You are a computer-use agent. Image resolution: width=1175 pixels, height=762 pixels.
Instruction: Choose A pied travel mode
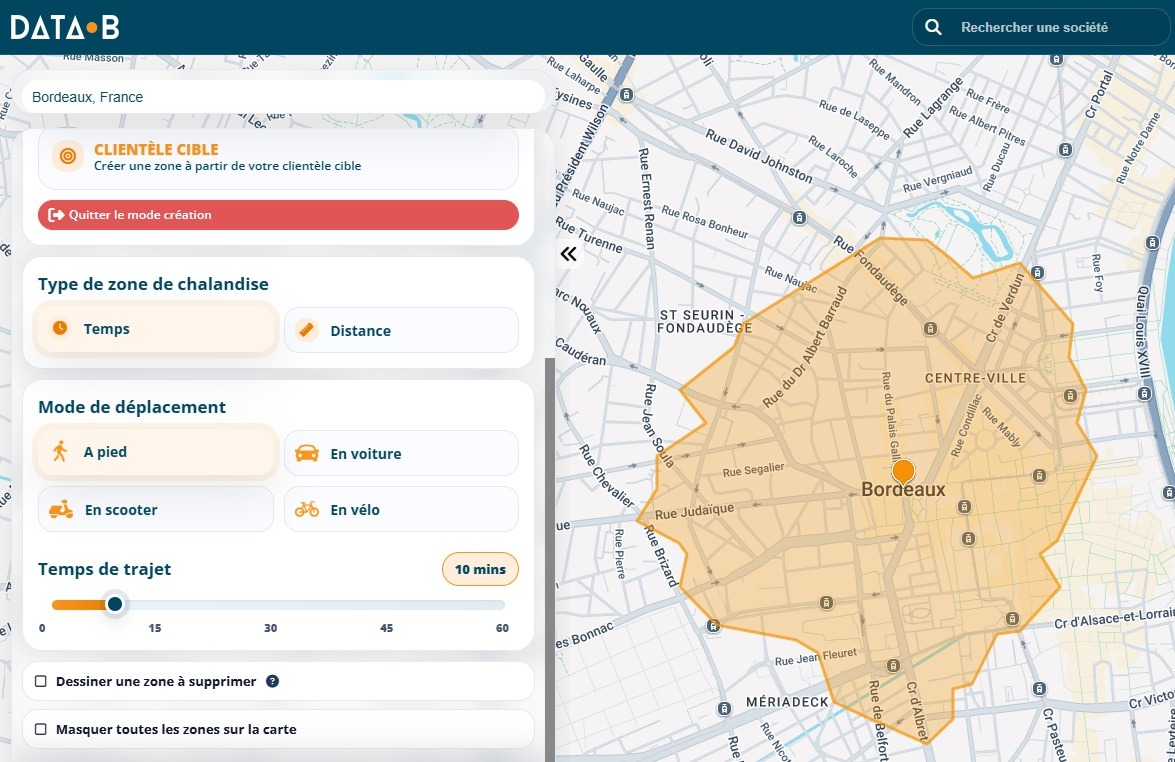(x=155, y=452)
